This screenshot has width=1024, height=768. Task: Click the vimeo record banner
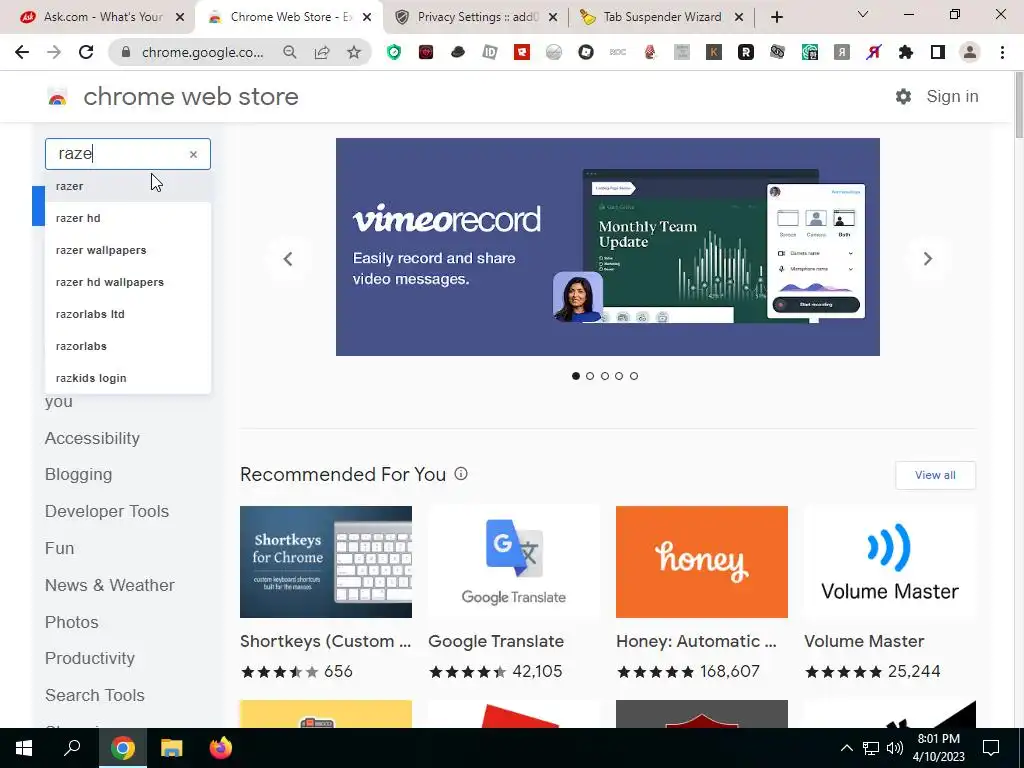607,247
